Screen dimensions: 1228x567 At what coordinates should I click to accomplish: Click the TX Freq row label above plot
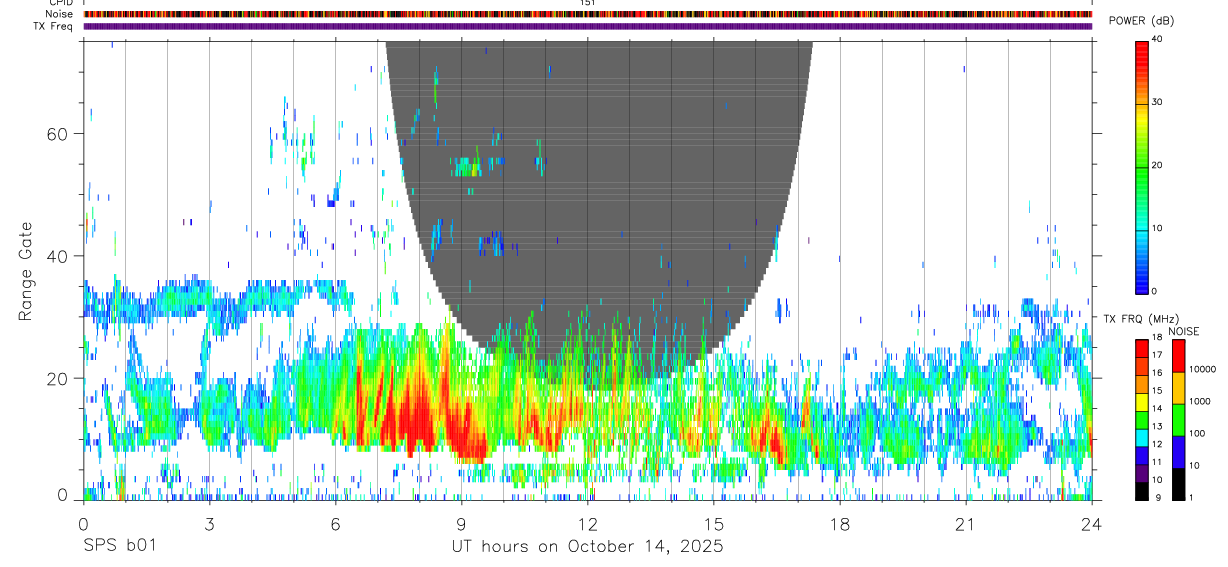[55, 26]
